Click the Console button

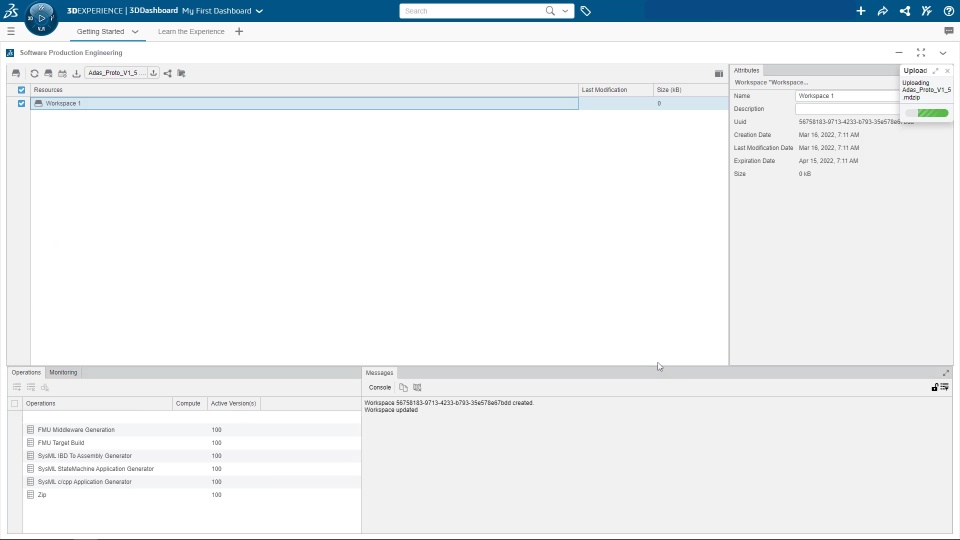tap(380, 387)
